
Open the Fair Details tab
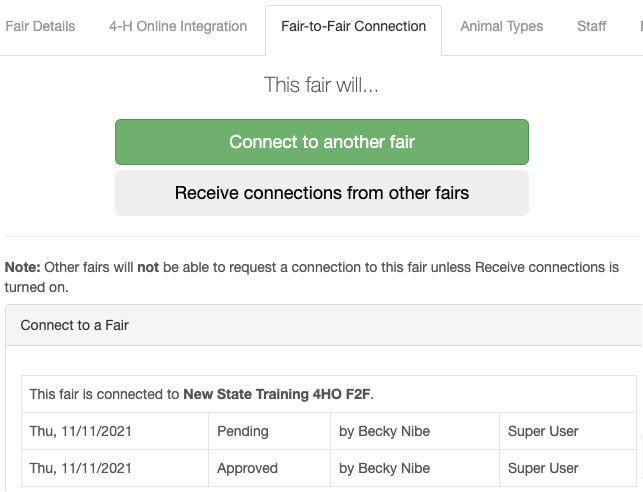click(x=40, y=26)
